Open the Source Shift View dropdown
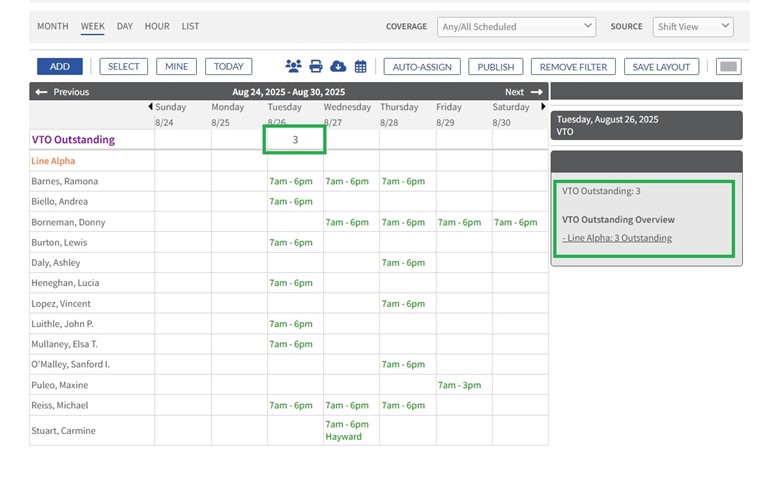 click(693, 27)
